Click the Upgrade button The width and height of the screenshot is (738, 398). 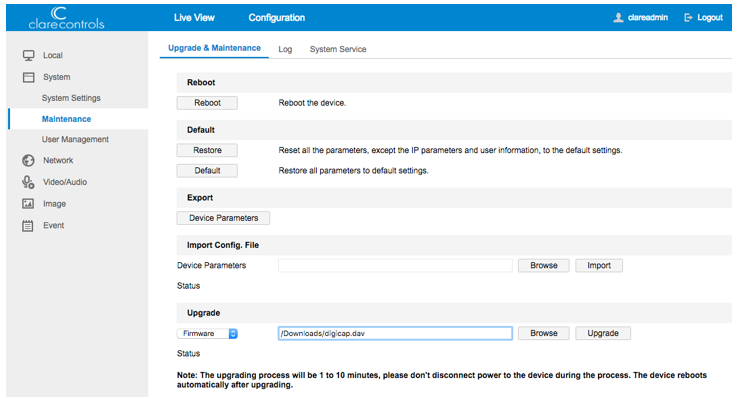[603, 333]
